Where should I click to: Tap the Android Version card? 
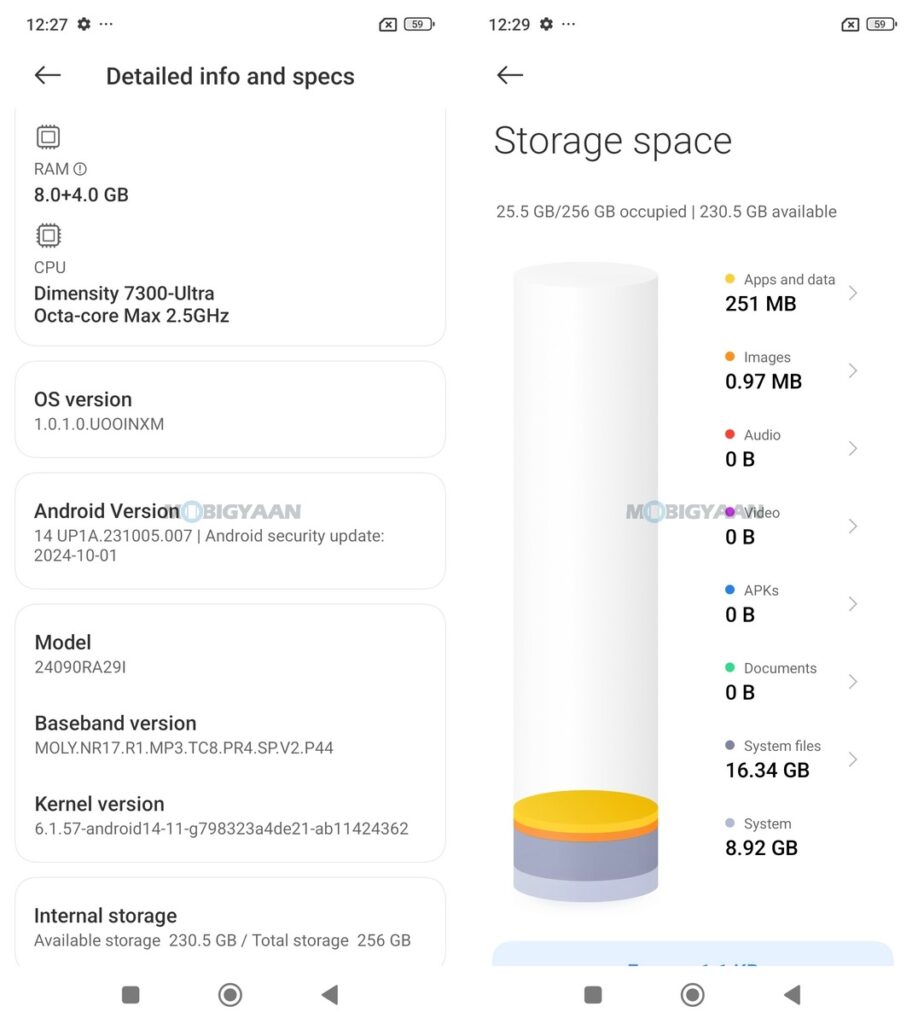(x=230, y=531)
